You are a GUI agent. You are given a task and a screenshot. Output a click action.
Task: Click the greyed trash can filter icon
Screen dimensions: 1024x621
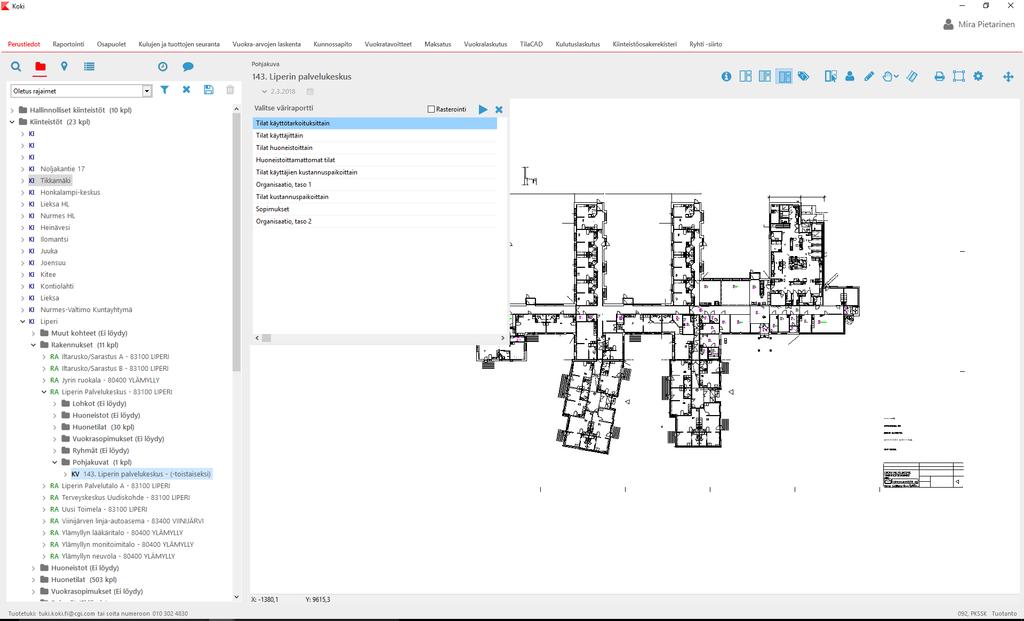pos(230,90)
